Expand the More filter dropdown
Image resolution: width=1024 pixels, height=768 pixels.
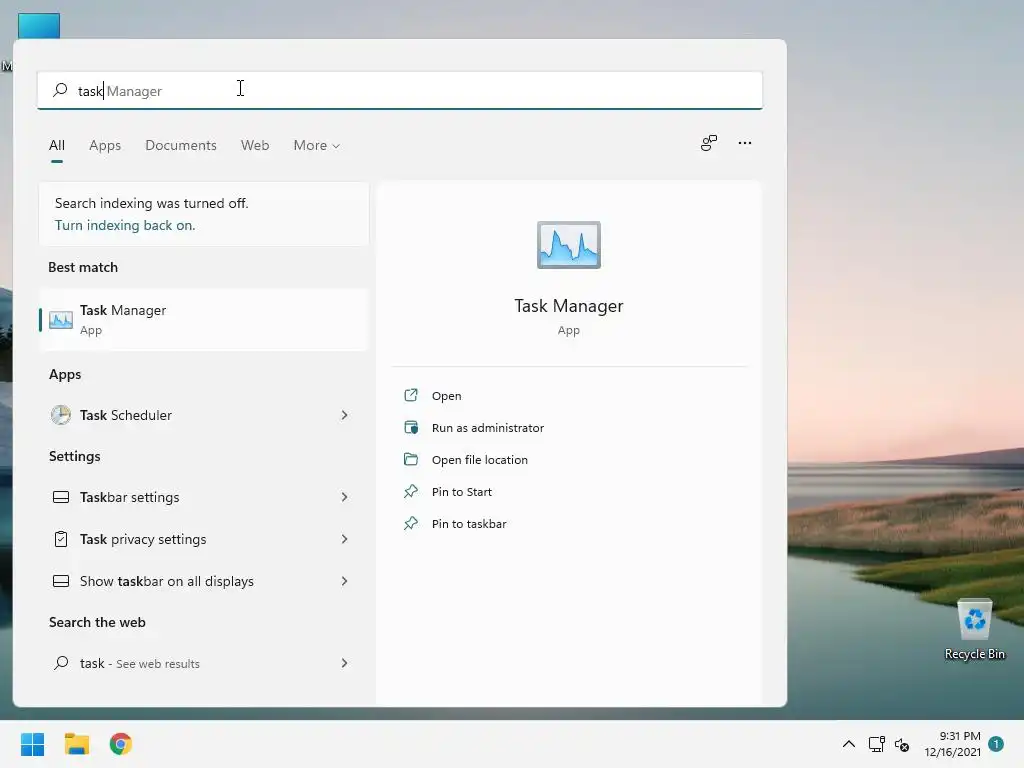click(x=317, y=145)
